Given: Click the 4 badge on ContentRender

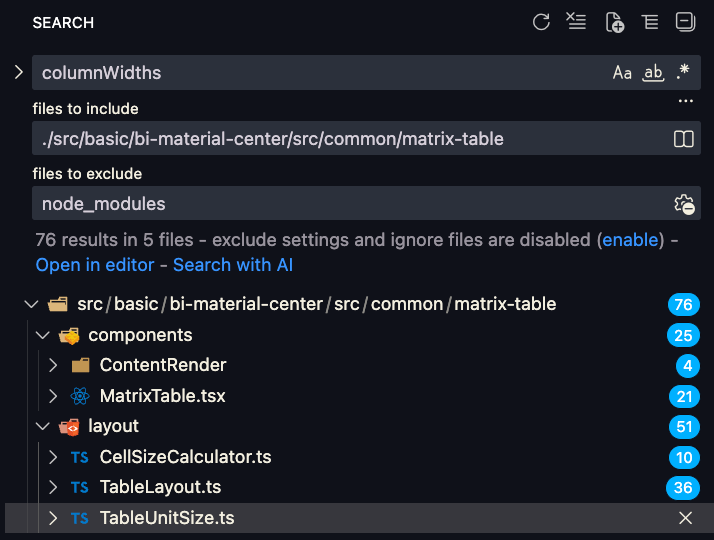Looking at the screenshot, I should pyautogui.click(x=688, y=366).
